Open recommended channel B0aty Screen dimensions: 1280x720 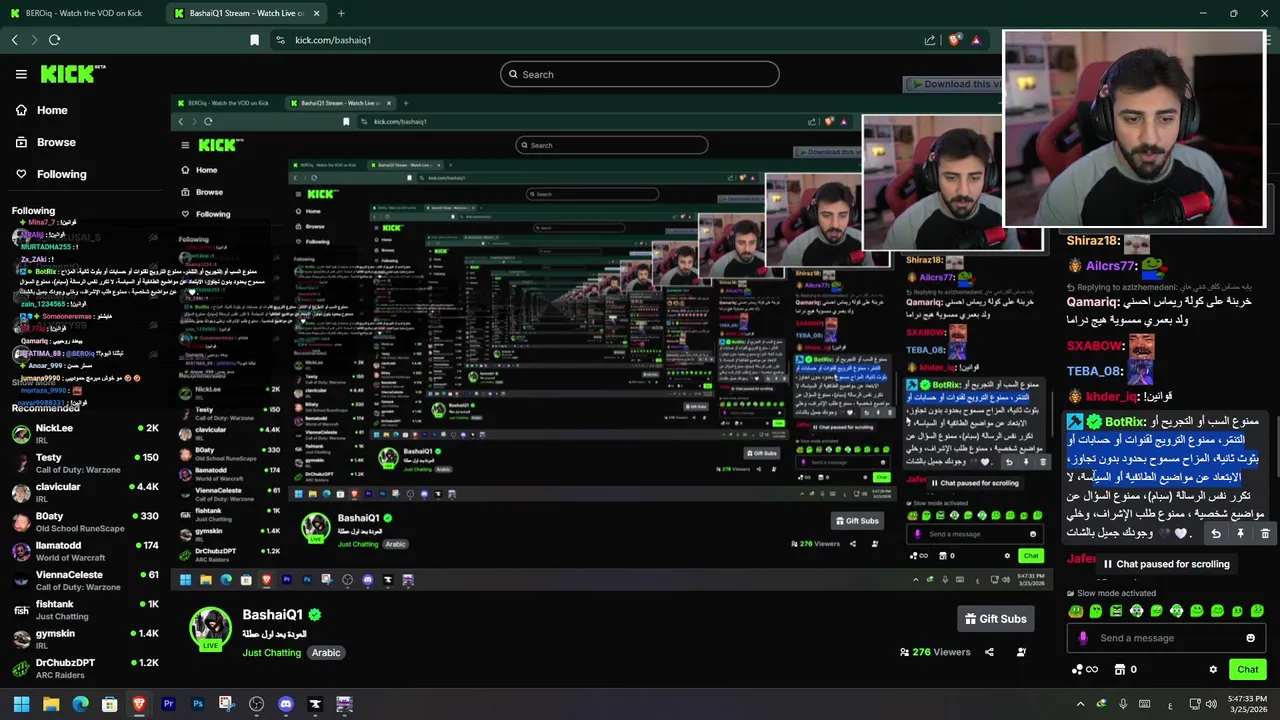point(85,522)
